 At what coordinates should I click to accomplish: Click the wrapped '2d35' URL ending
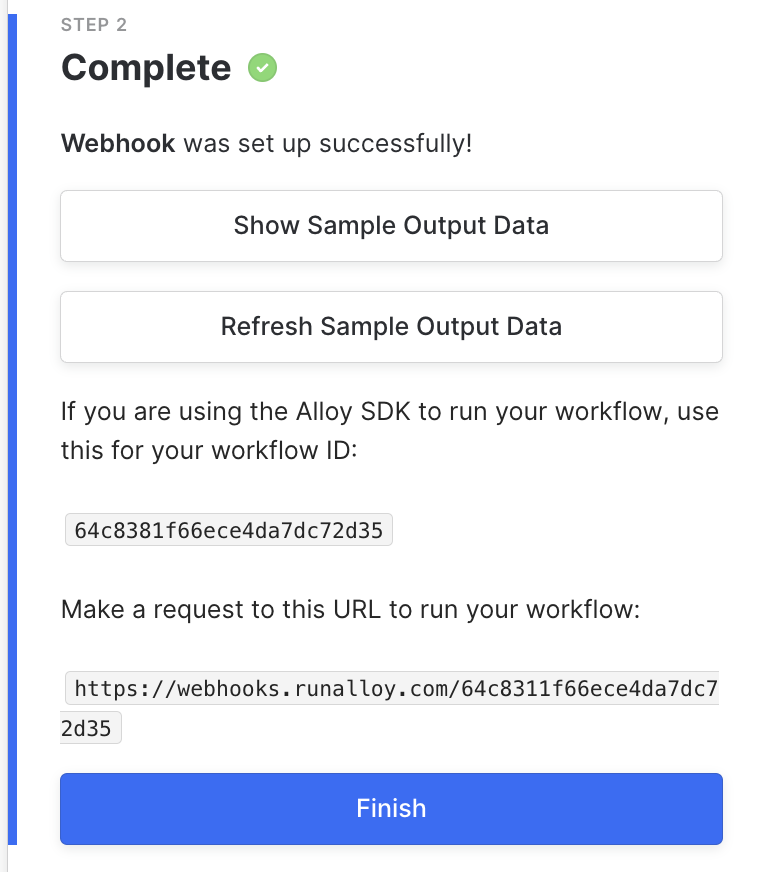(90, 729)
